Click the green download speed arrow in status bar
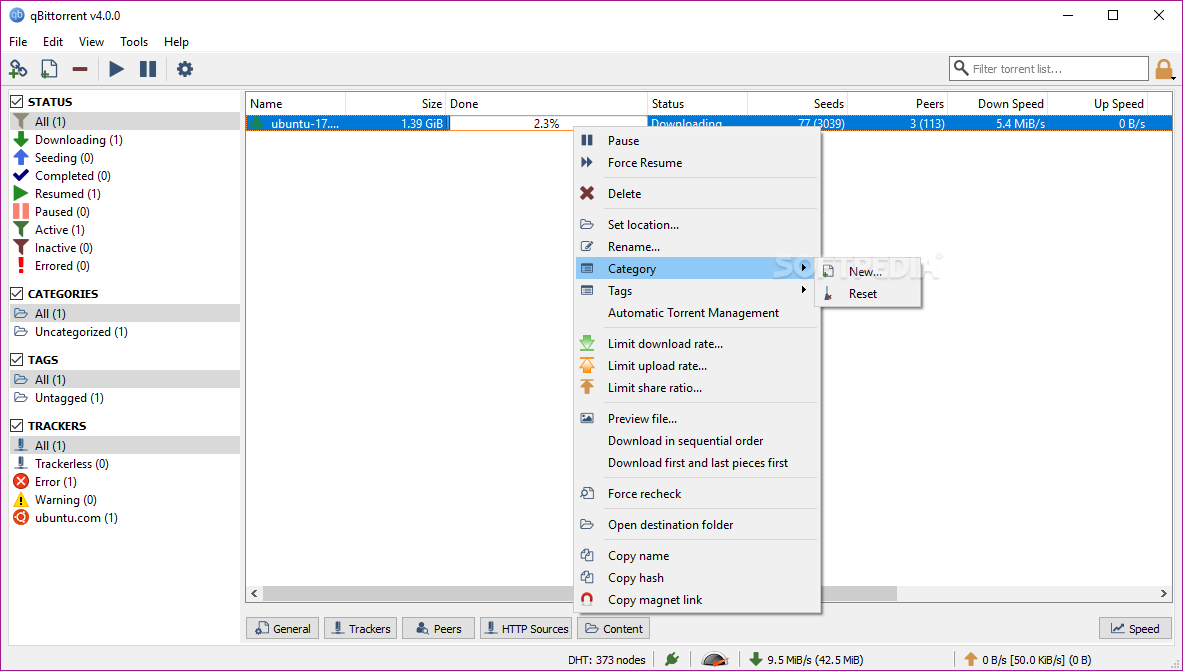1183x671 pixels. (755, 659)
